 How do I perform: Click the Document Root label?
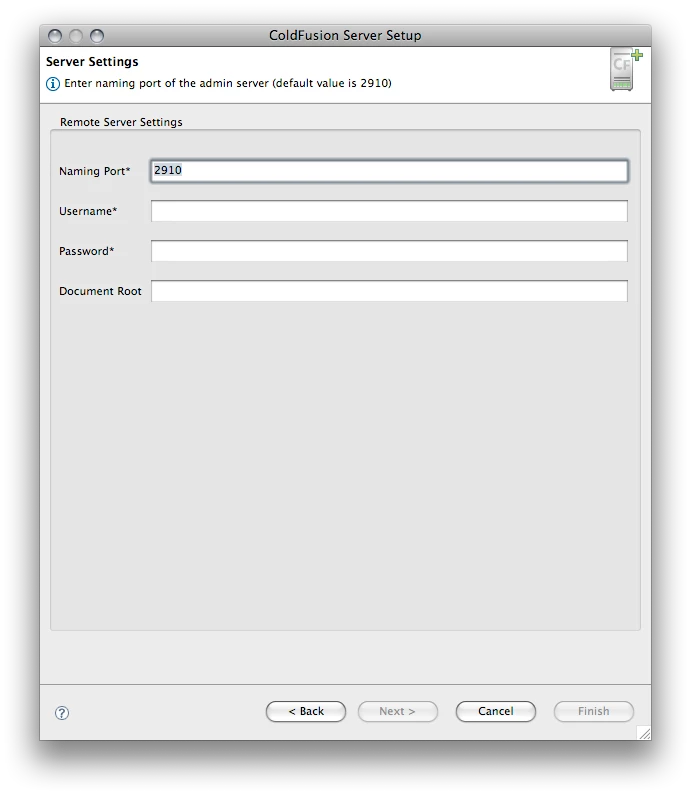click(x=100, y=291)
